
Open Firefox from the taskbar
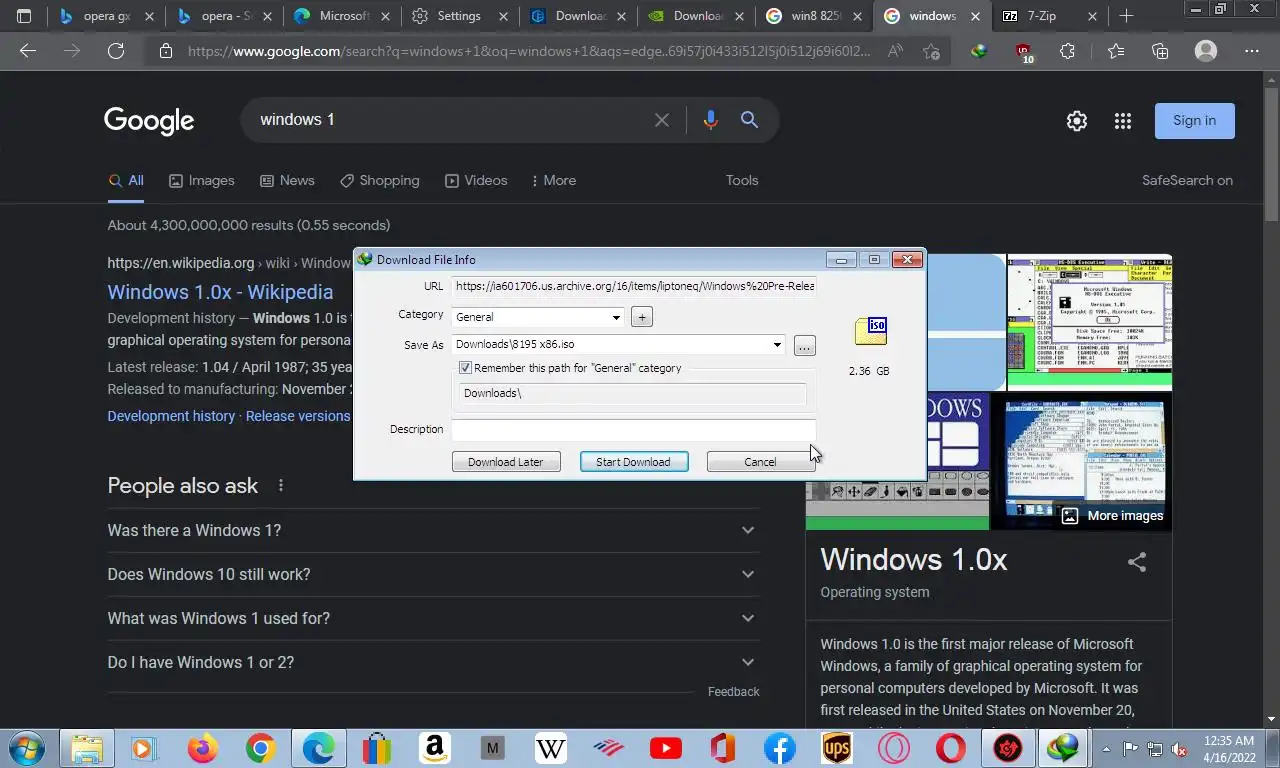pos(203,748)
